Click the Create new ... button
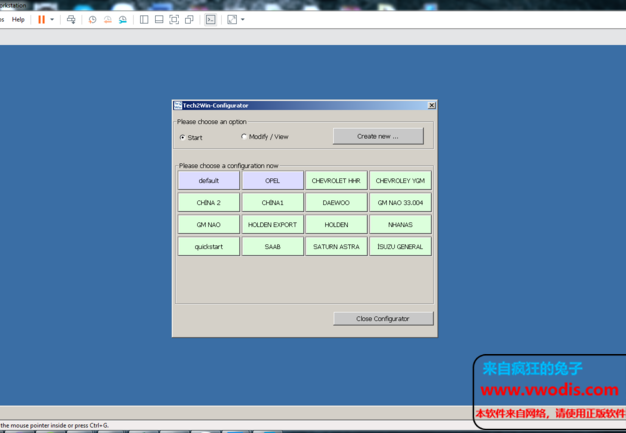The width and height of the screenshot is (626, 433). click(378, 136)
